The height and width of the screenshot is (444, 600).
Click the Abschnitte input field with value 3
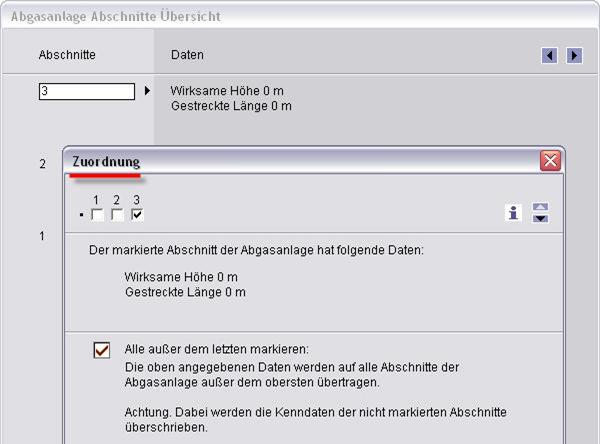(x=87, y=91)
